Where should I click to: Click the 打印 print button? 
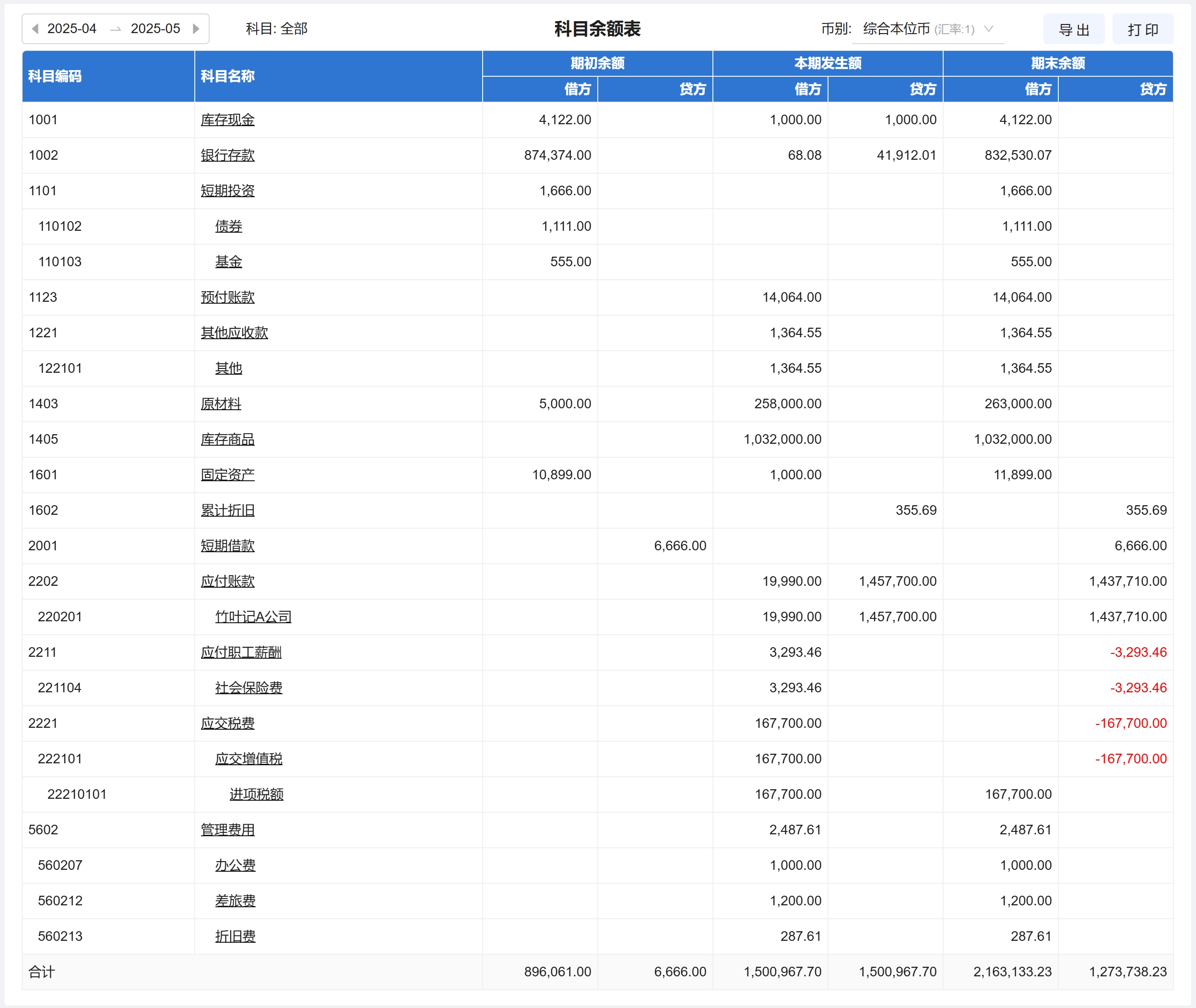(x=1142, y=29)
